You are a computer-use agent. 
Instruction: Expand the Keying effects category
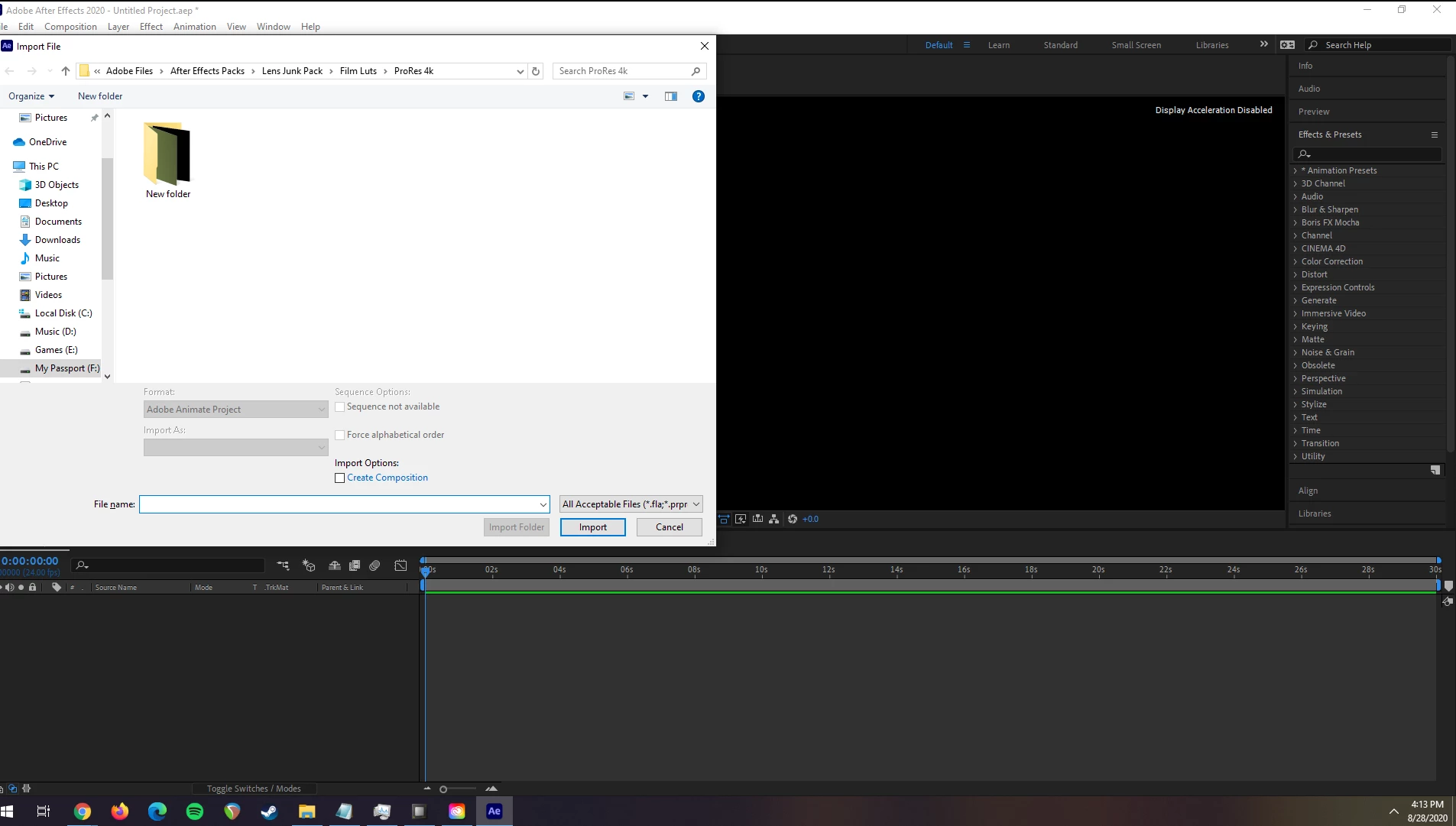pos(1295,326)
